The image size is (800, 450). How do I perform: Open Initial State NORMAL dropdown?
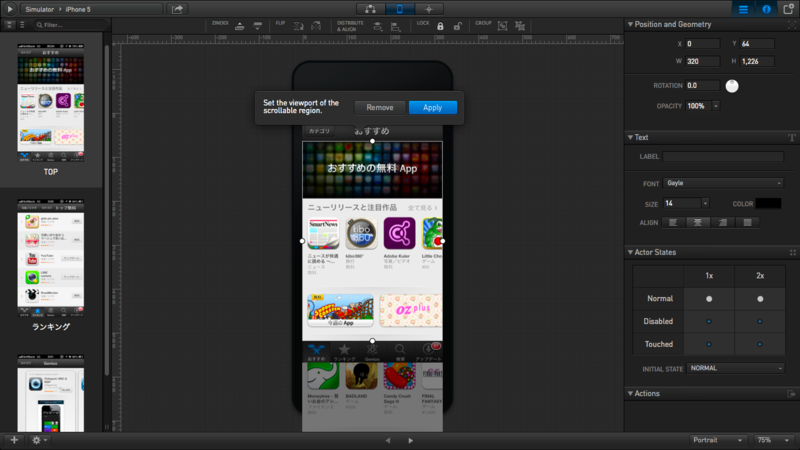[x=735, y=368]
